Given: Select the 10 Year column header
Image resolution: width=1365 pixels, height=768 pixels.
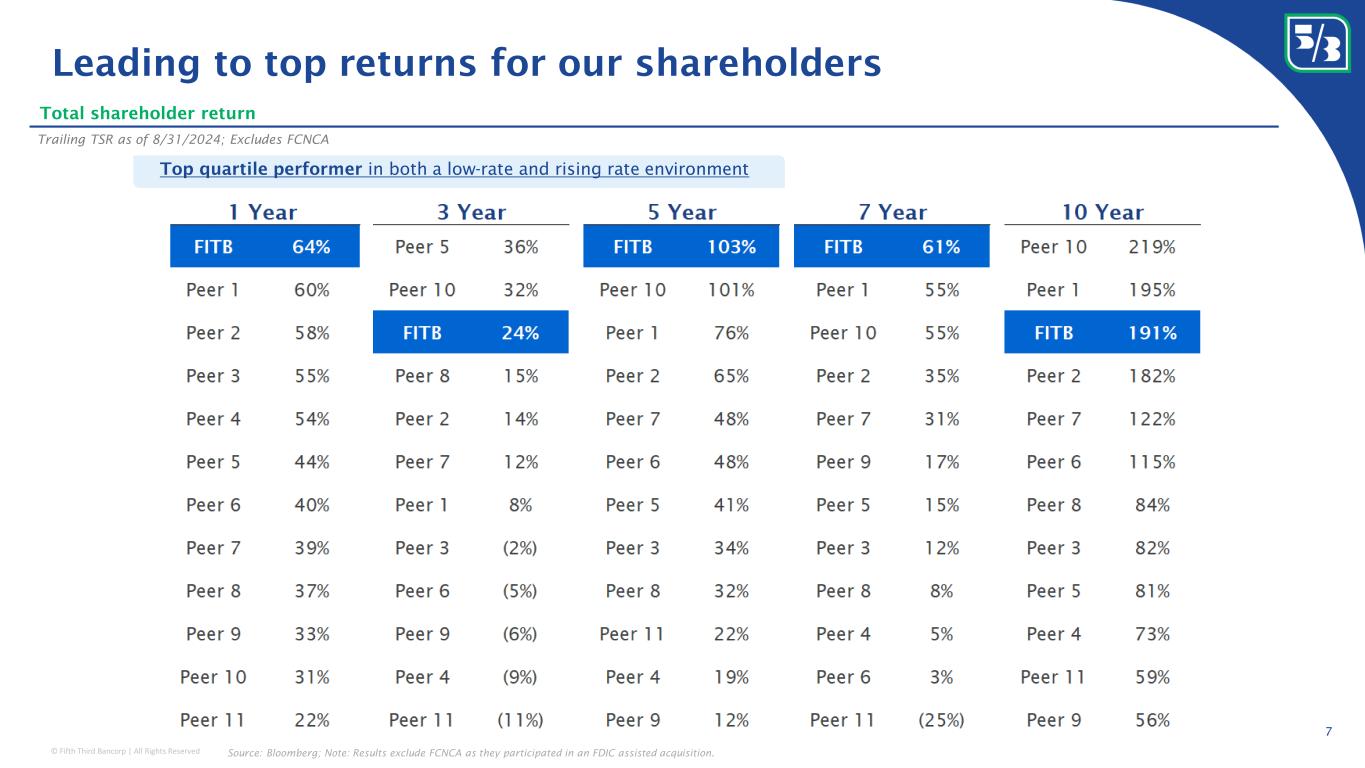Looking at the screenshot, I should [x=1101, y=212].
